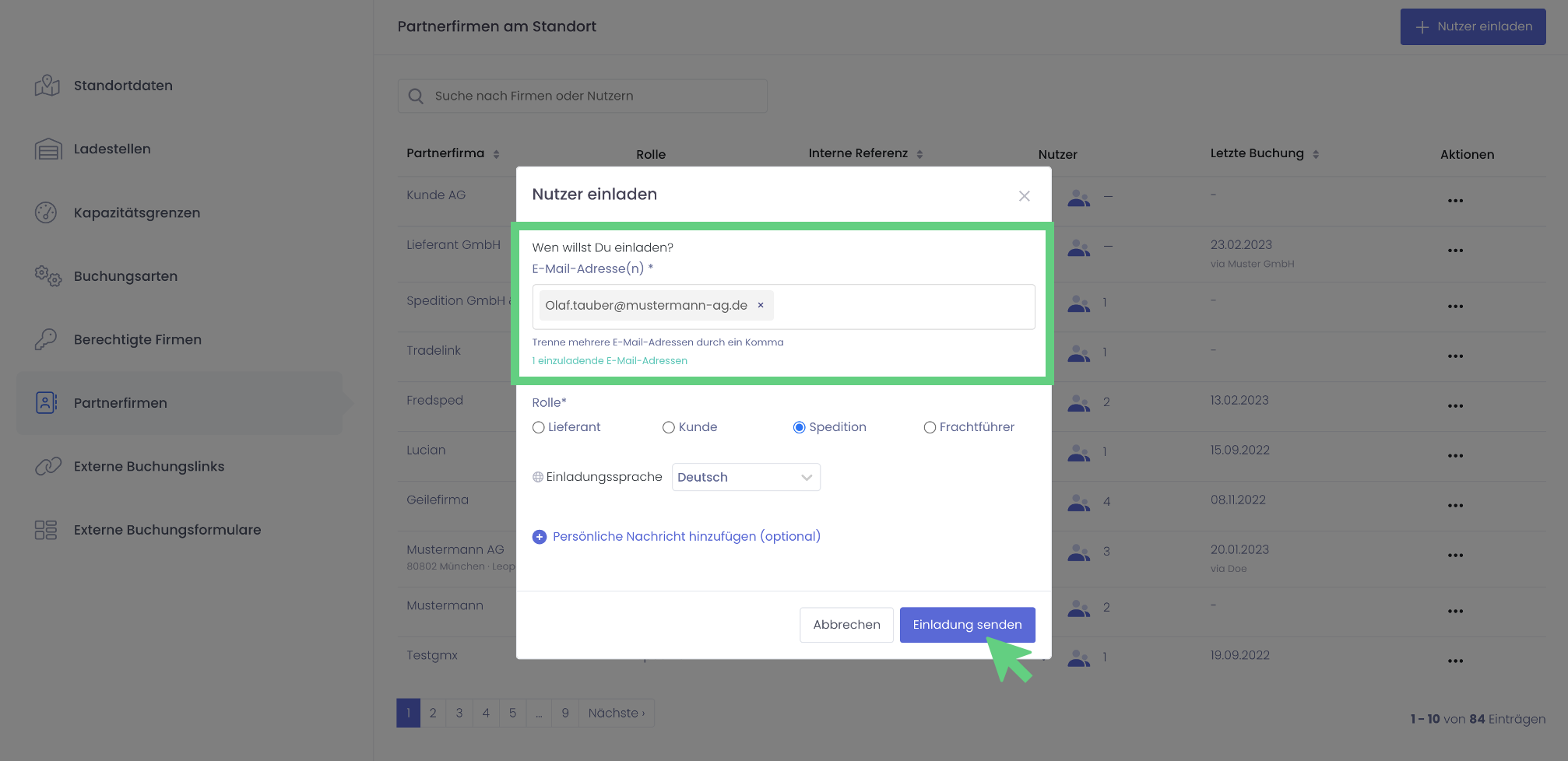
Task: Click the Externe Buchungslinks chain icon
Action: pos(47,466)
